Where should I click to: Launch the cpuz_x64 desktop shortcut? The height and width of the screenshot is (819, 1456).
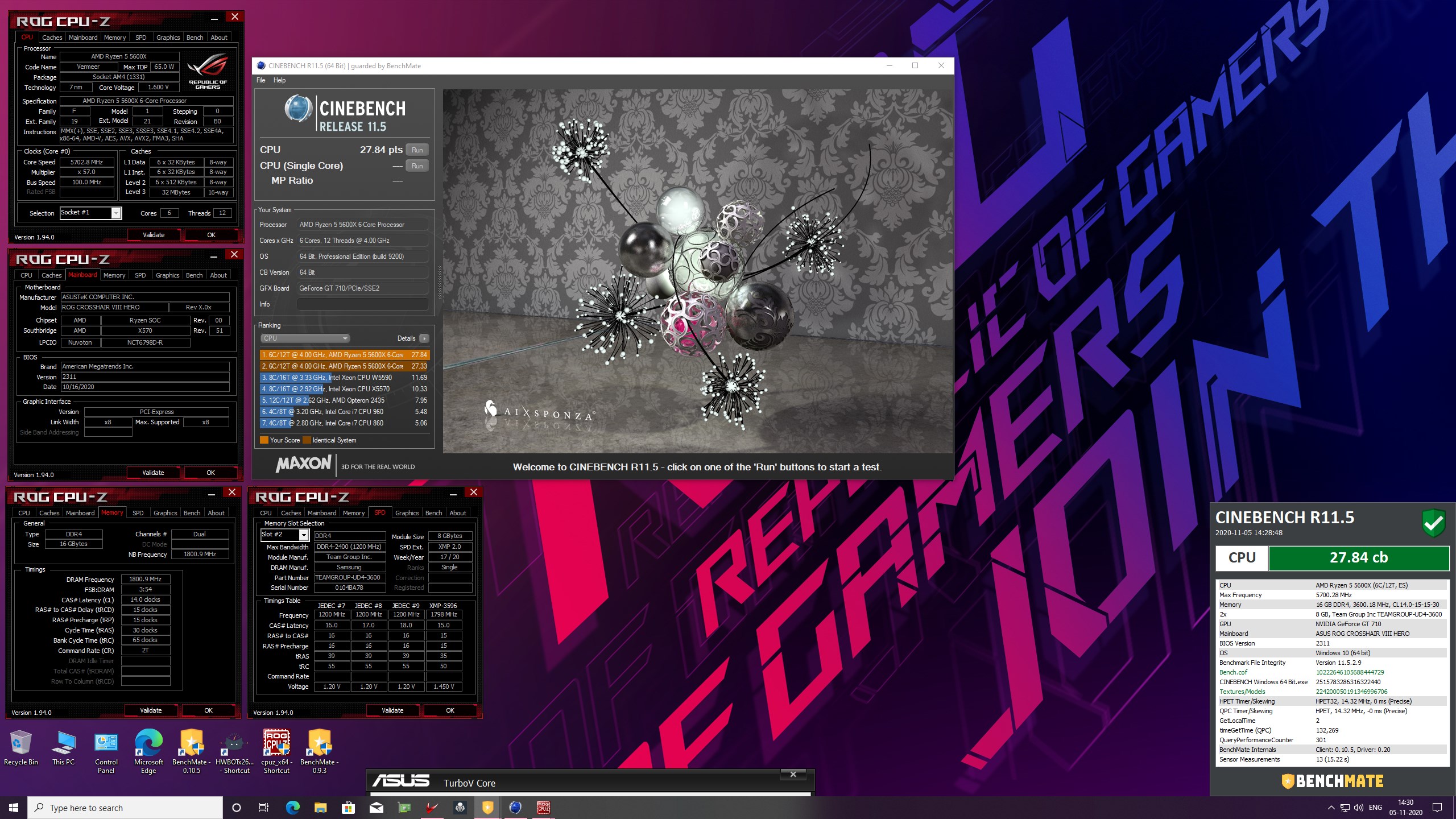pyautogui.click(x=276, y=751)
